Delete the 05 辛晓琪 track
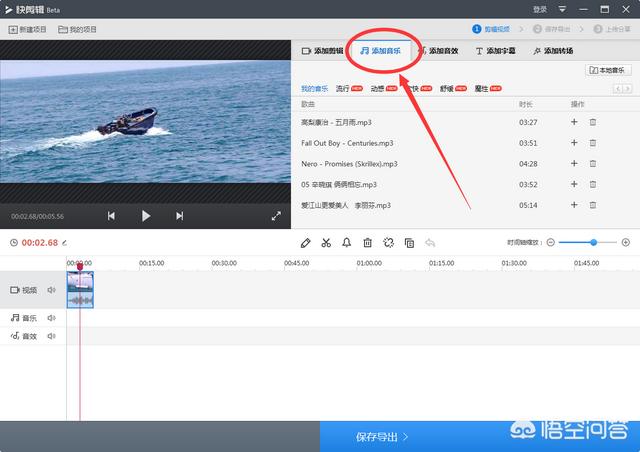Viewport: 640px width, 452px height. (x=593, y=185)
